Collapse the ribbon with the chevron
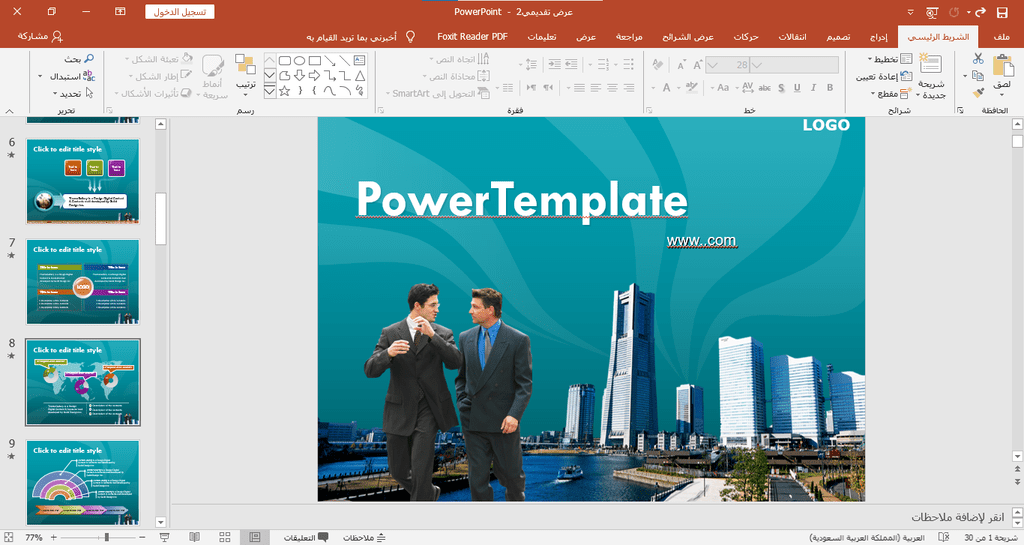The width and height of the screenshot is (1024, 545). click(9, 111)
